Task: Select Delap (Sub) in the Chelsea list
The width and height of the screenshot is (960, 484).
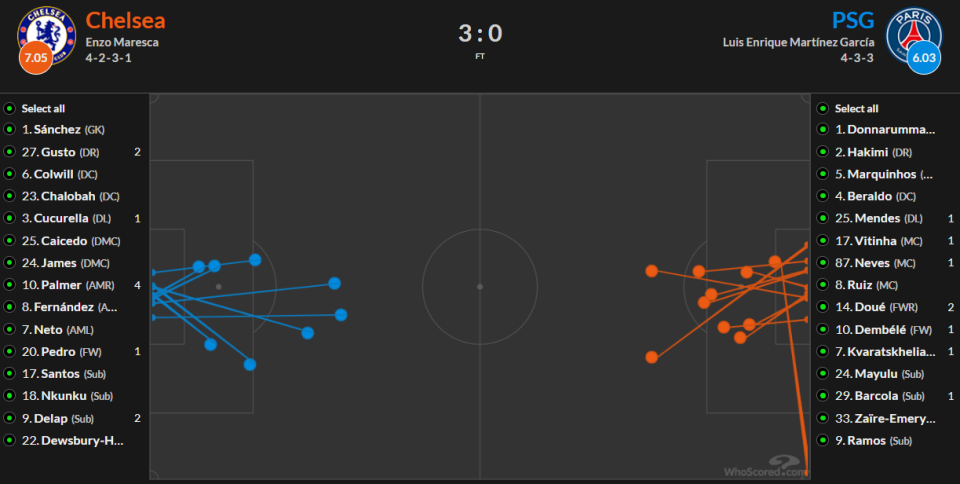Action: pyautogui.click(x=58, y=419)
